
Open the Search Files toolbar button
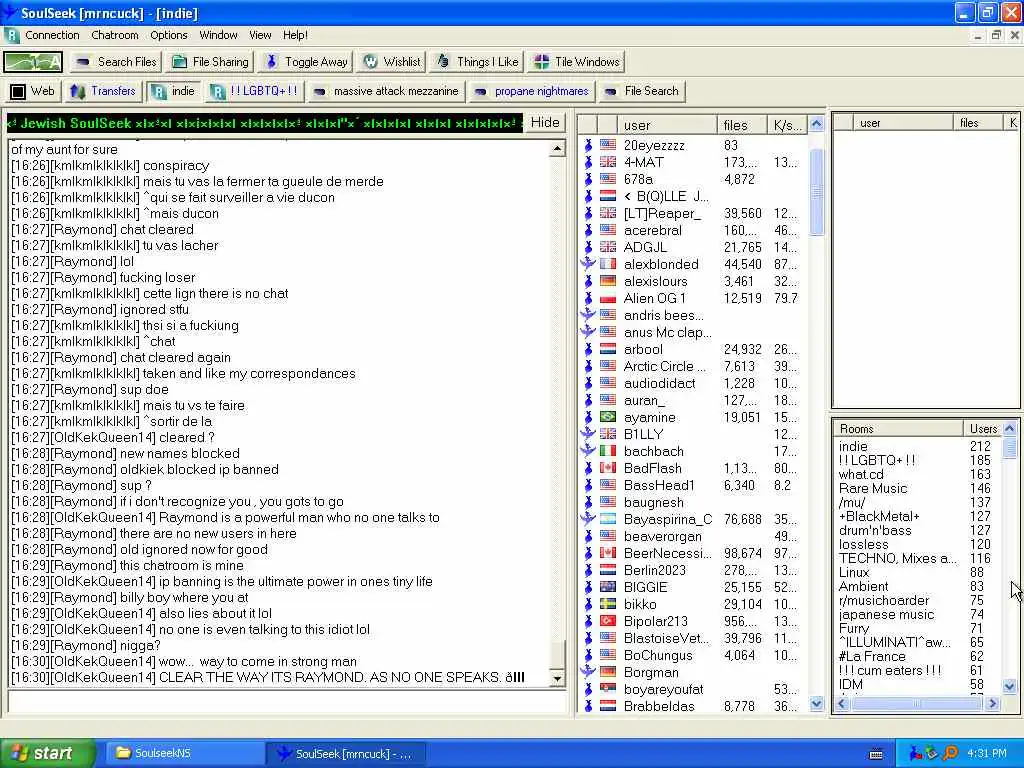(x=116, y=62)
